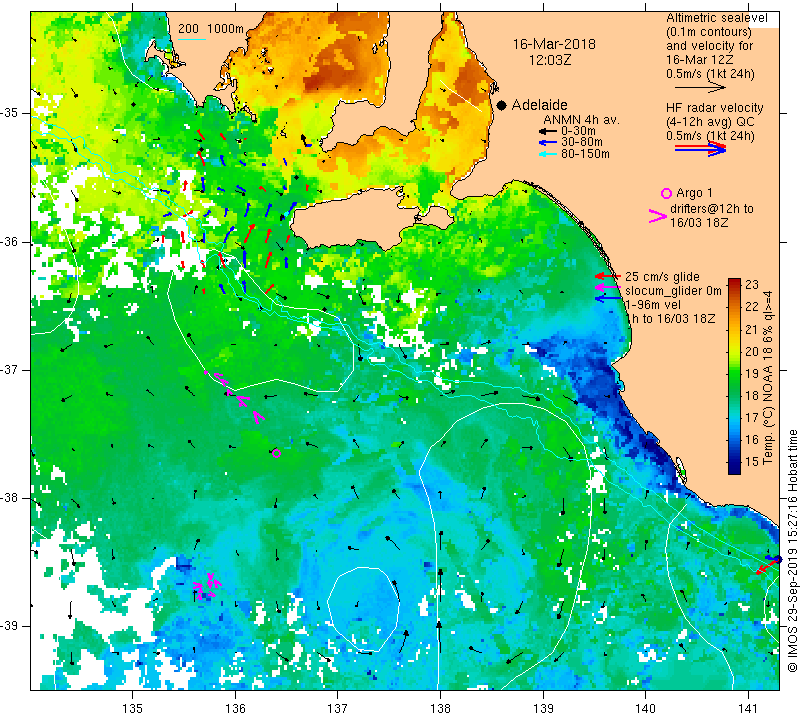Click the time '12:03Z' text
Screen dimensions: 800x720
[549, 60]
